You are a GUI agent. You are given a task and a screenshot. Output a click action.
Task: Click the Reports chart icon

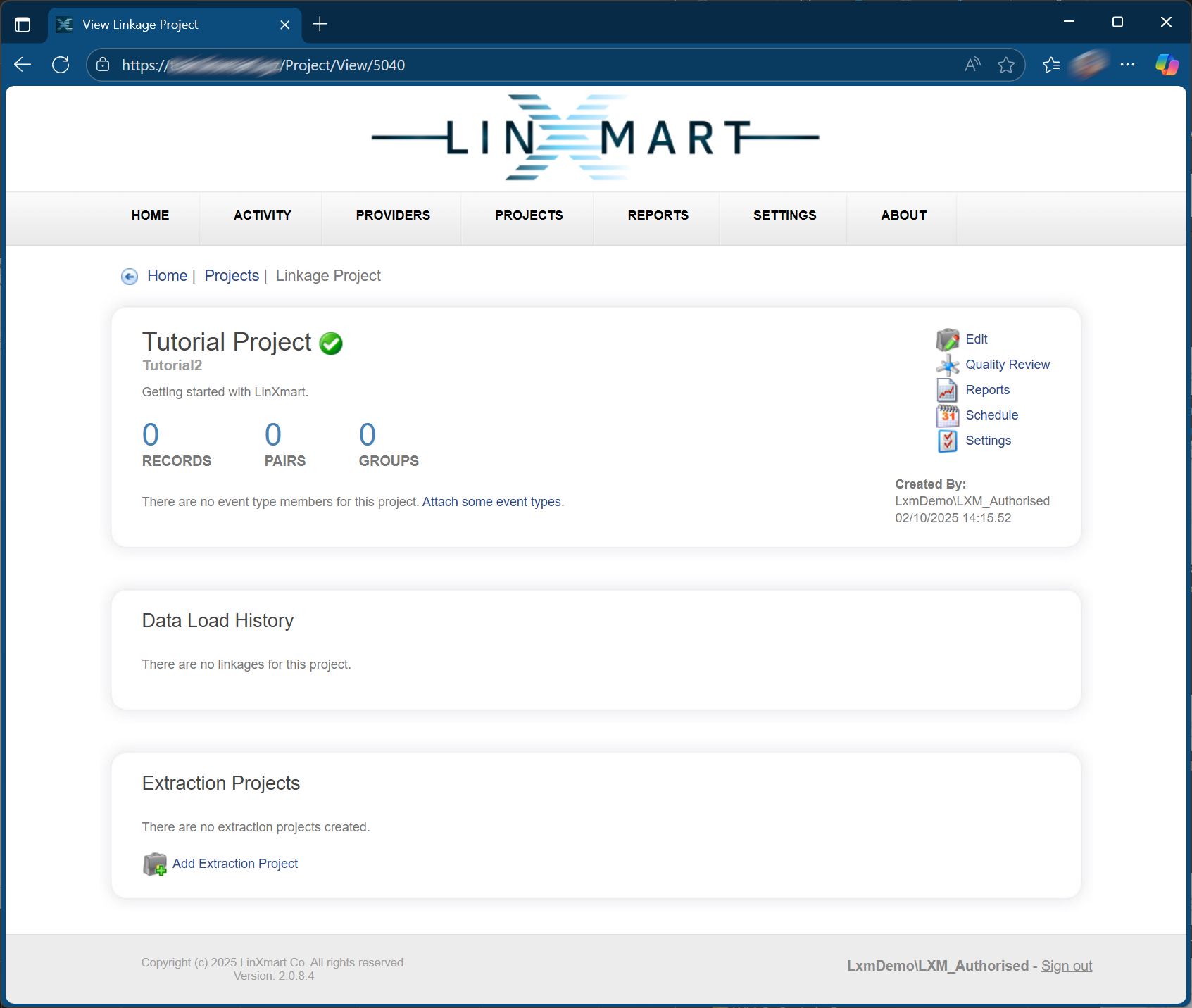pyautogui.click(x=947, y=390)
